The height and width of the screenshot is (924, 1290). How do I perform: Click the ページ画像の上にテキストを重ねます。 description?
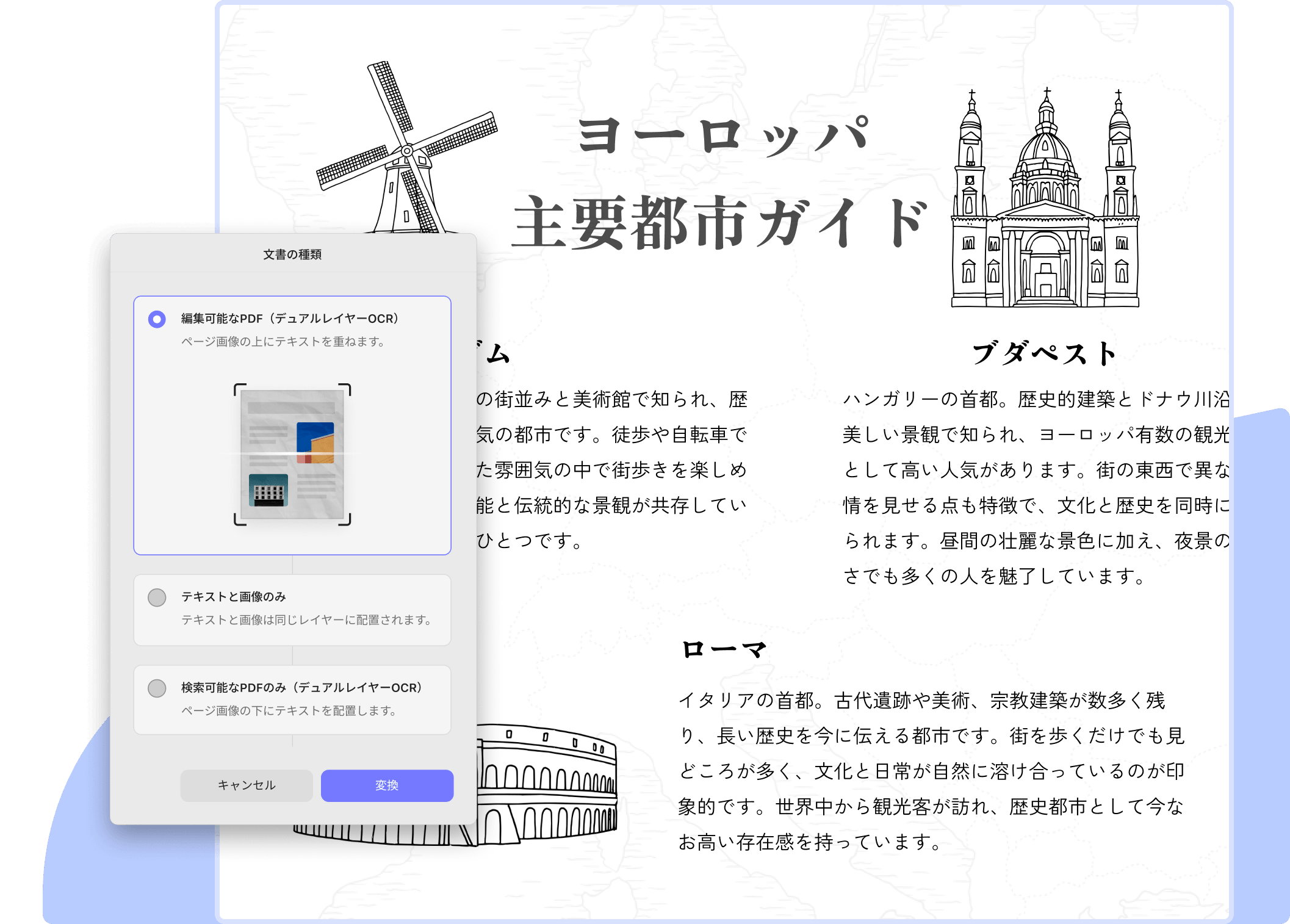pyautogui.click(x=283, y=342)
